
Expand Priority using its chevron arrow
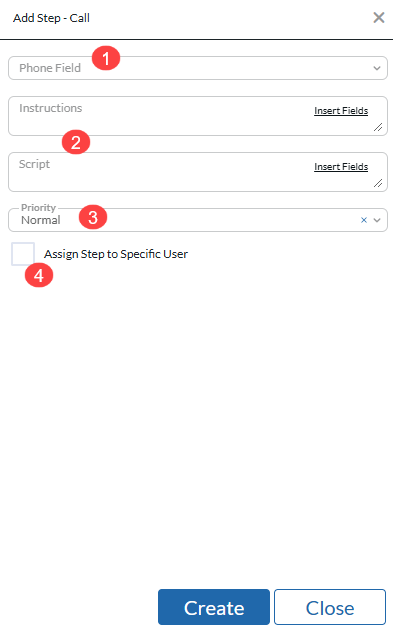point(377,220)
